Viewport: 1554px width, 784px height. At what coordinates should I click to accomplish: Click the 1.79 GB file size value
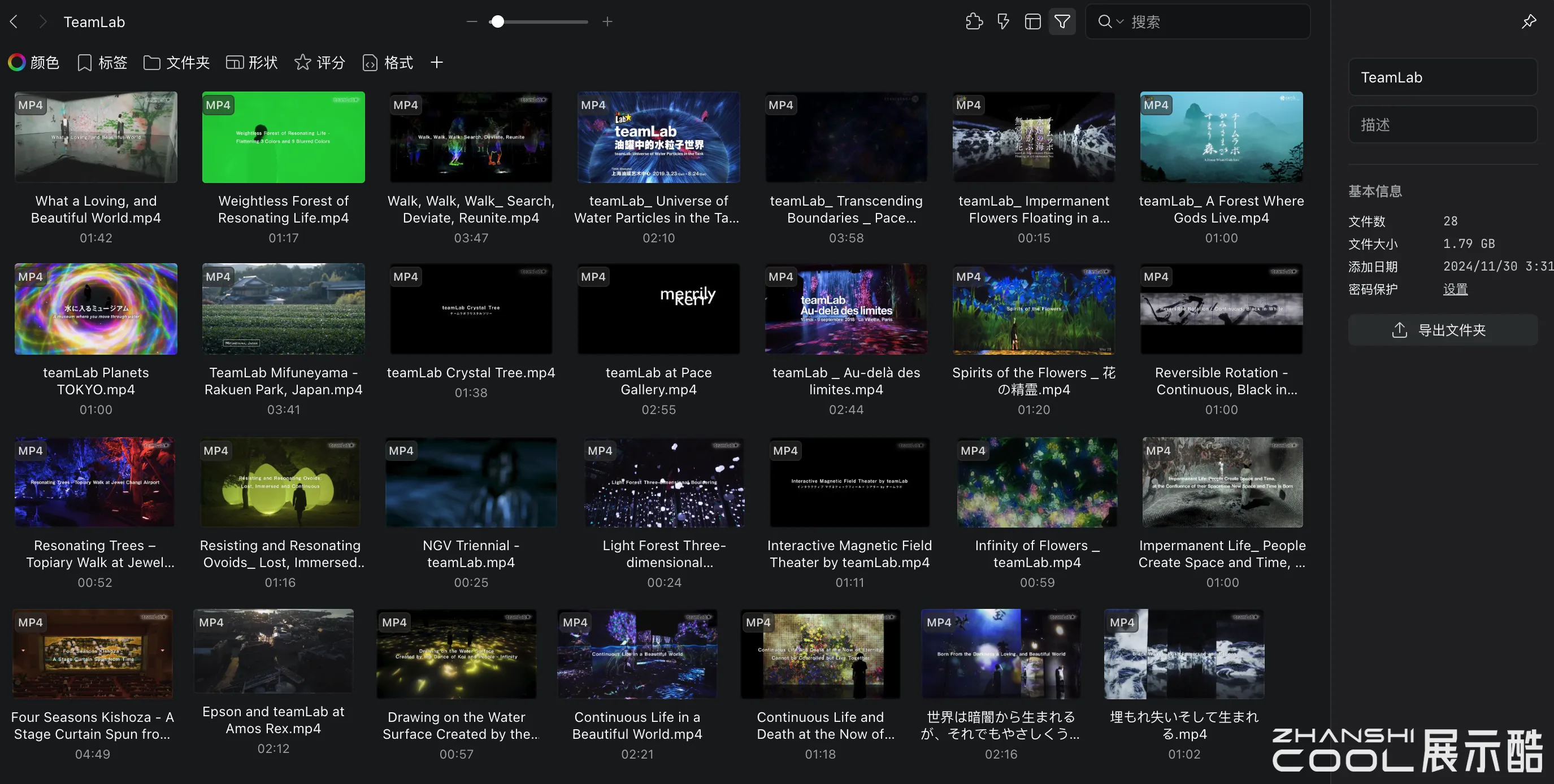tap(1468, 243)
